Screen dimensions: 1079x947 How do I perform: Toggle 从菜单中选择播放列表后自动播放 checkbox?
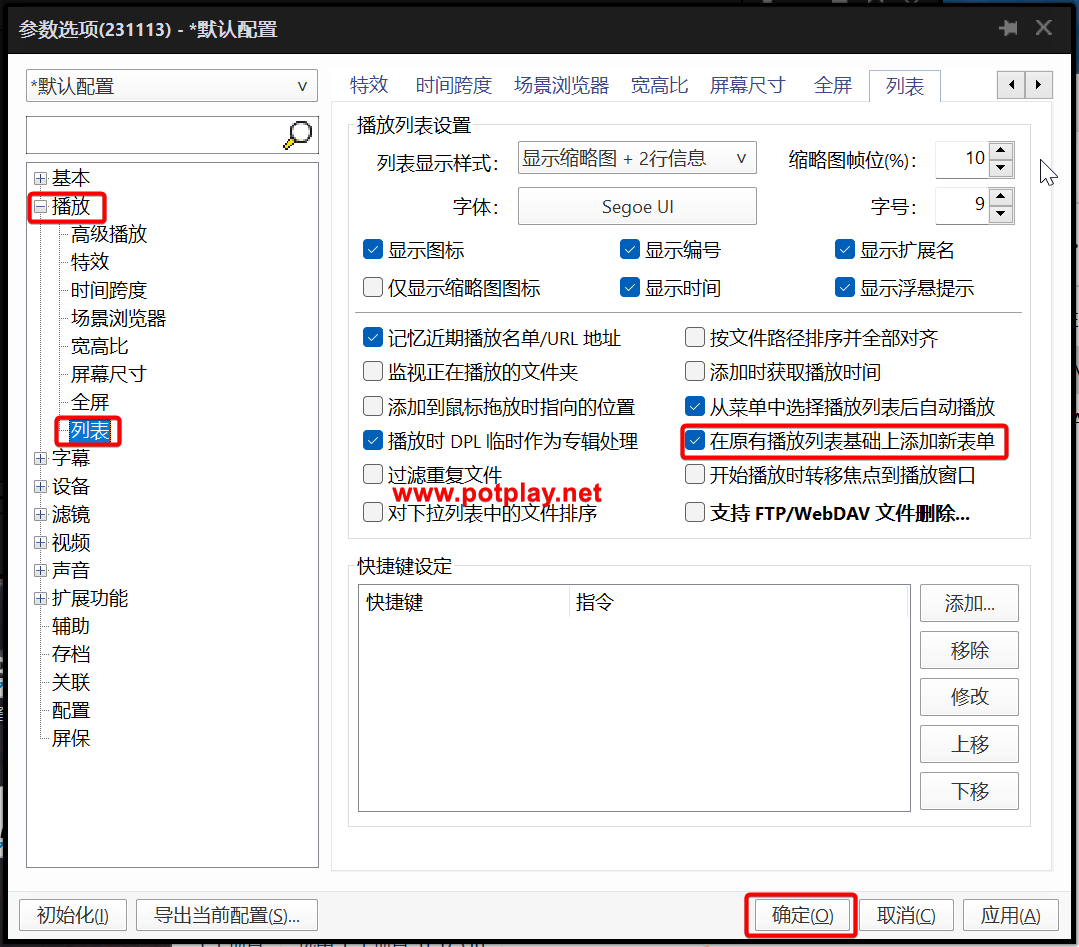coord(695,406)
